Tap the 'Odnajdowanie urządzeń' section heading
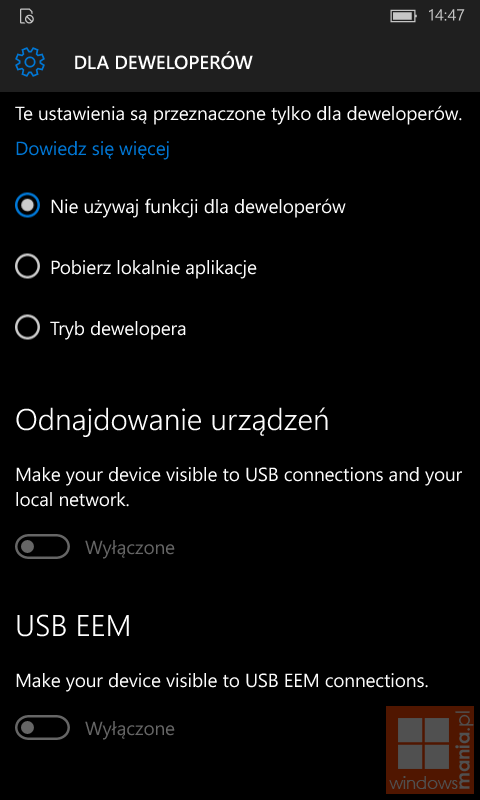 point(172,421)
